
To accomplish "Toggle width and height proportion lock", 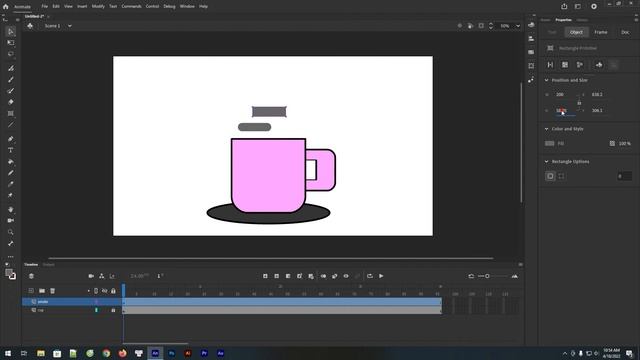I will [x=579, y=102].
